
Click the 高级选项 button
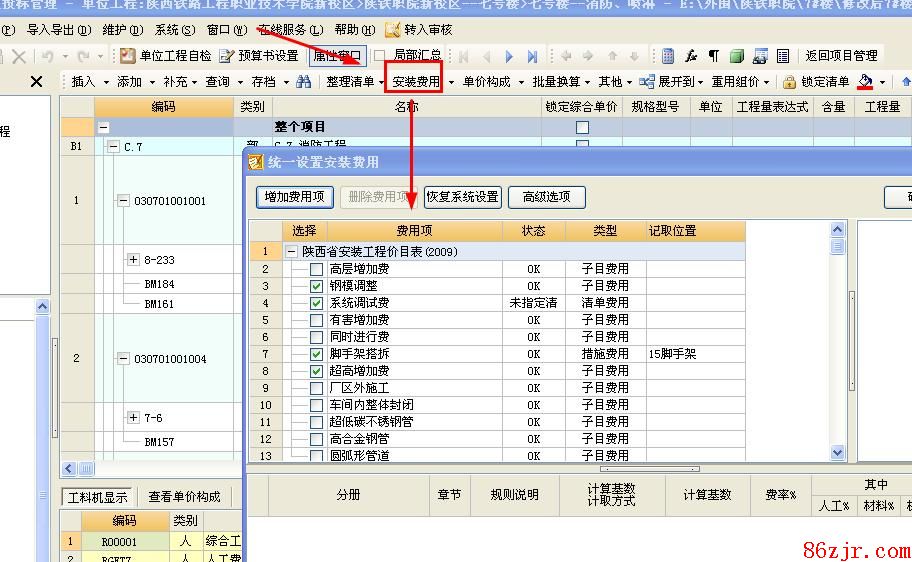click(546, 197)
